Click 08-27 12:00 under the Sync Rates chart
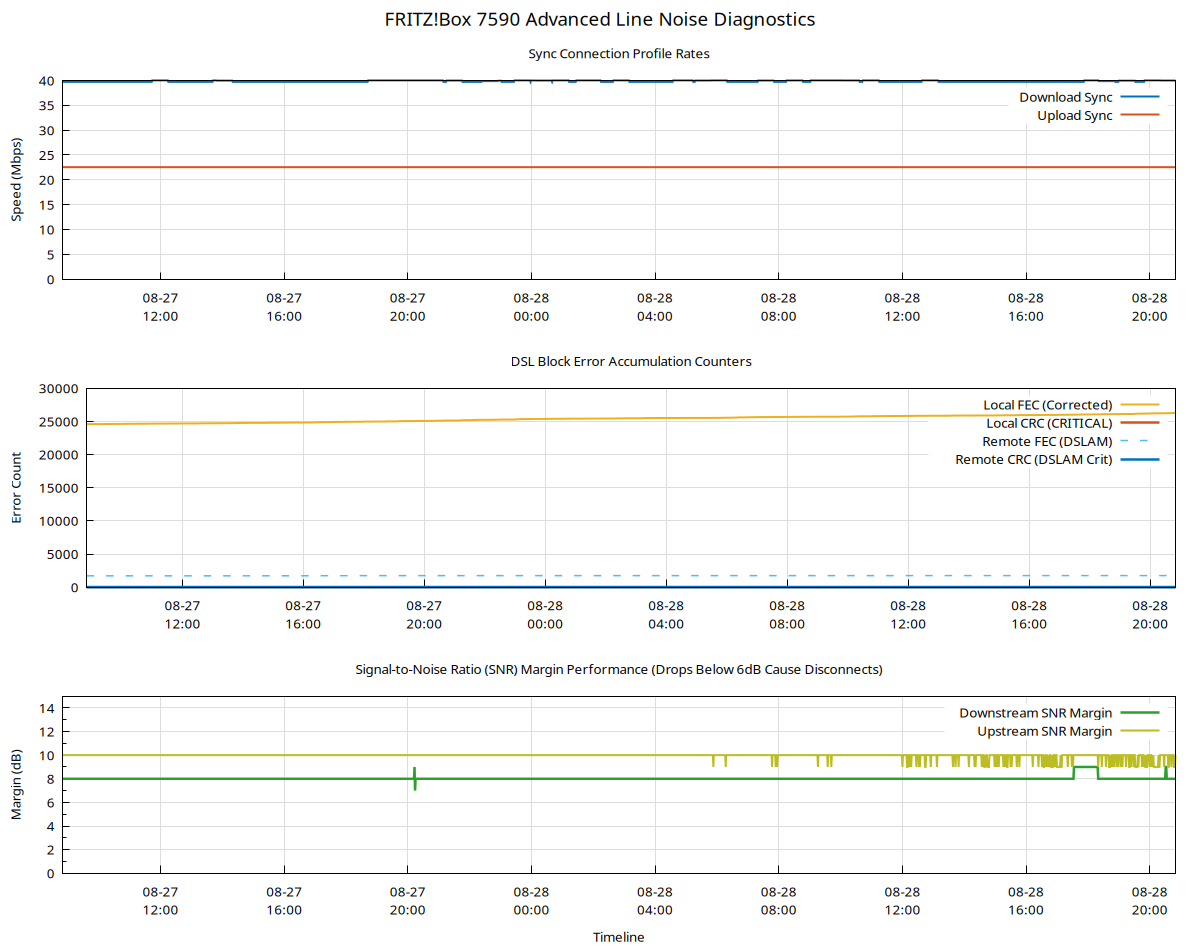Viewport: 1200px width, 950px height. [160, 307]
